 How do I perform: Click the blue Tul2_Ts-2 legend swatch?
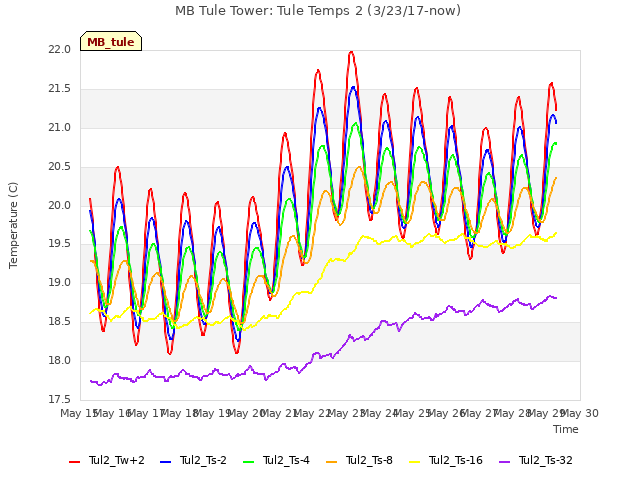coord(165,462)
